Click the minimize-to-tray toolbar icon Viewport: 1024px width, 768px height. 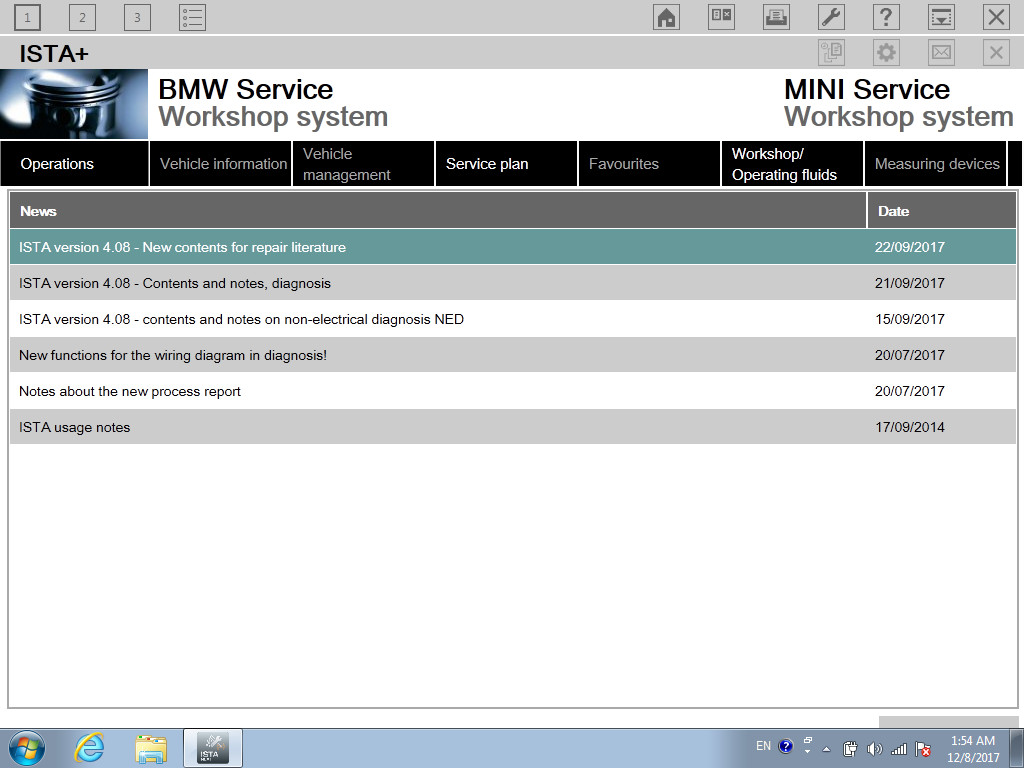941,18
